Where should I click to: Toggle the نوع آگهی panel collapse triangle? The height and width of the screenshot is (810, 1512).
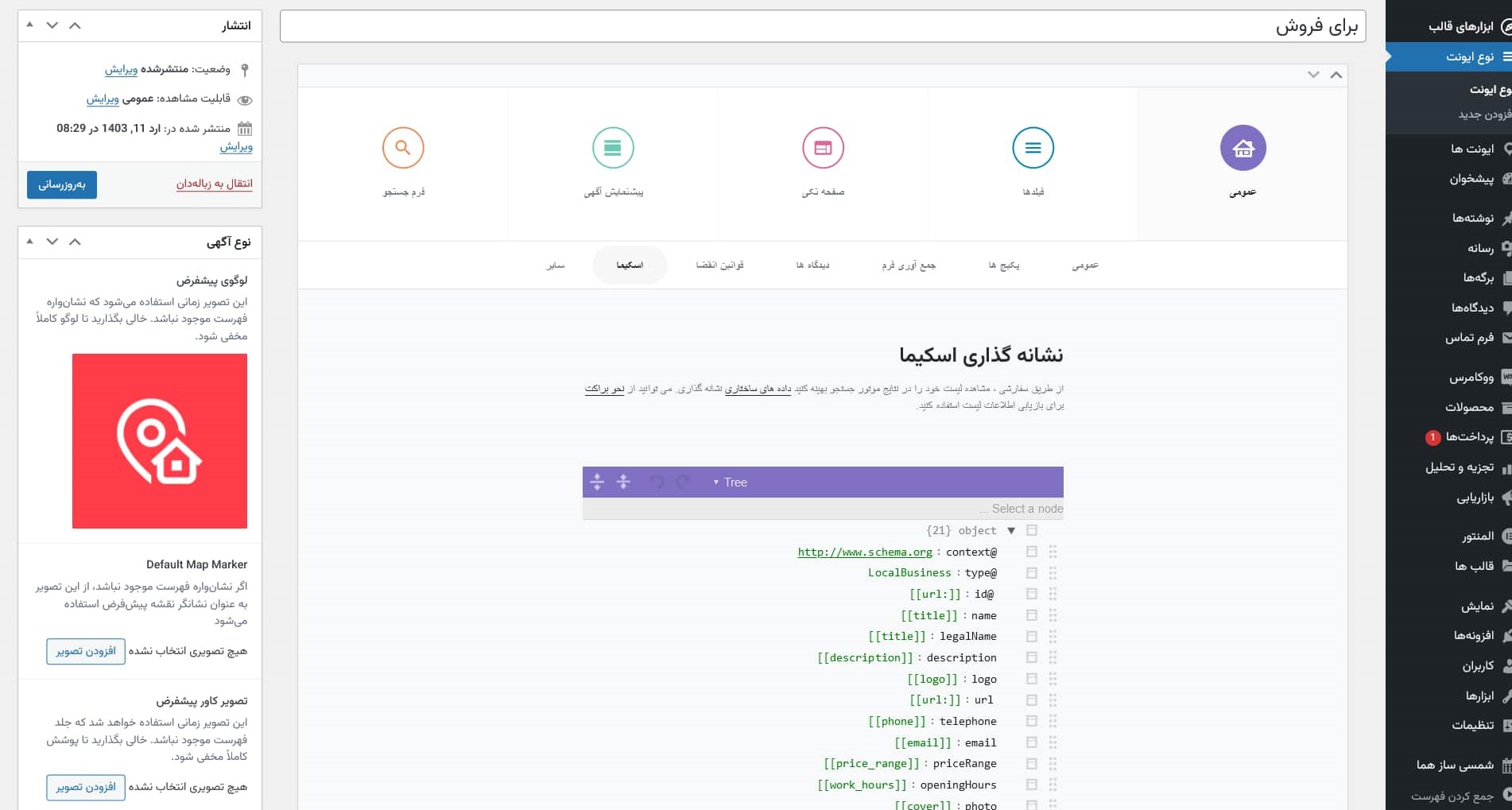[x=30, y=241]
